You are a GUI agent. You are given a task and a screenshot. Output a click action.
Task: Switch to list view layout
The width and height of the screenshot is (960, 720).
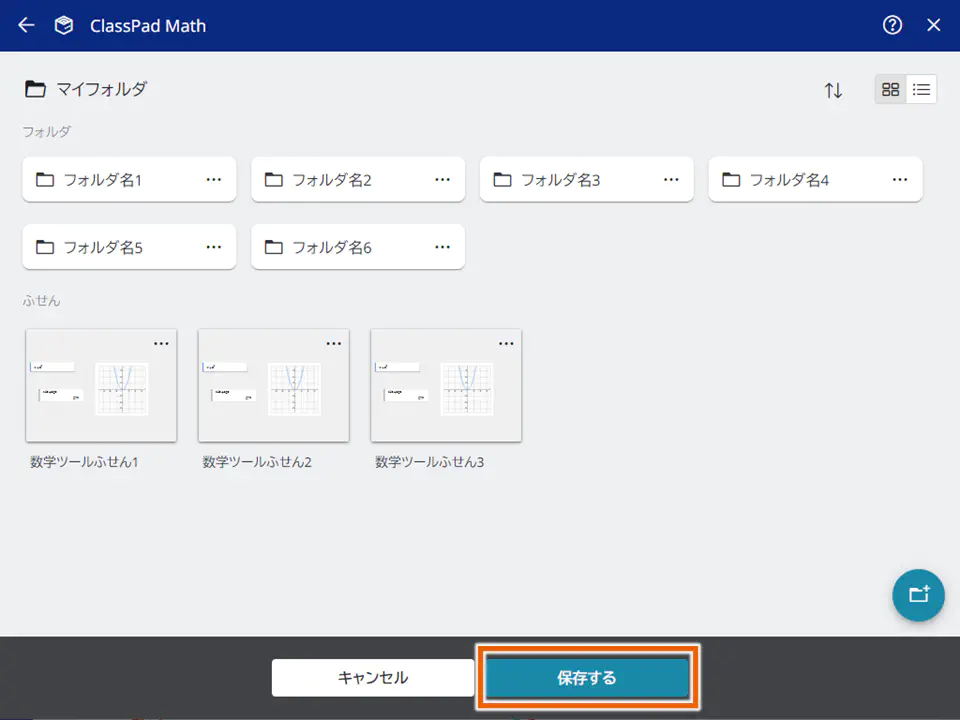[x=922, y=89]
